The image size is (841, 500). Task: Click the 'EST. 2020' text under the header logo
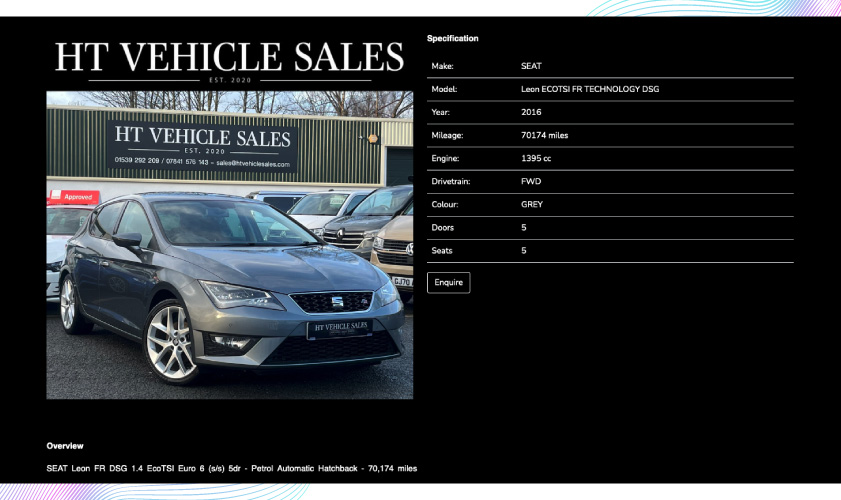click(x=230, y=80)
